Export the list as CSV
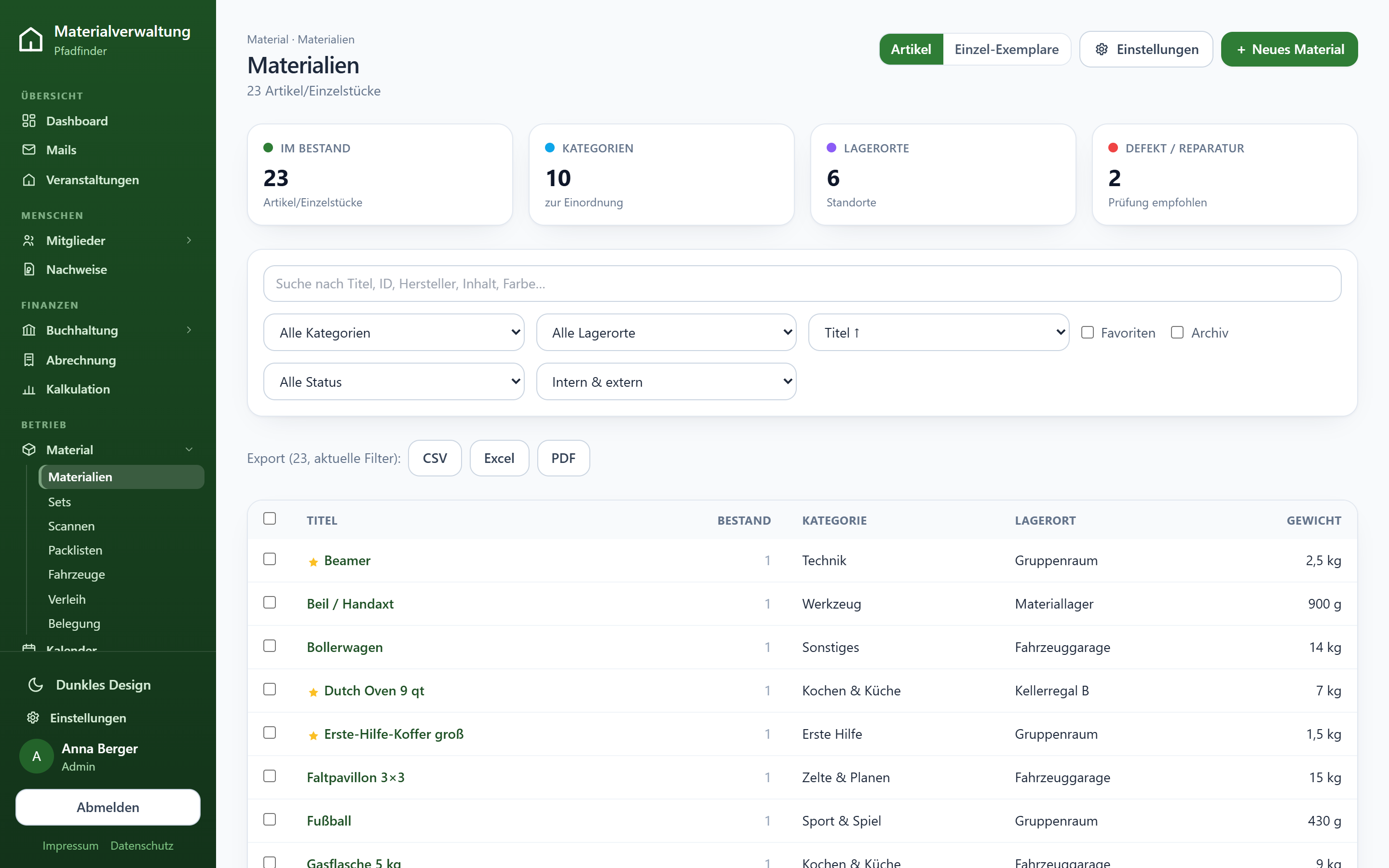 (x=435, y=458)
